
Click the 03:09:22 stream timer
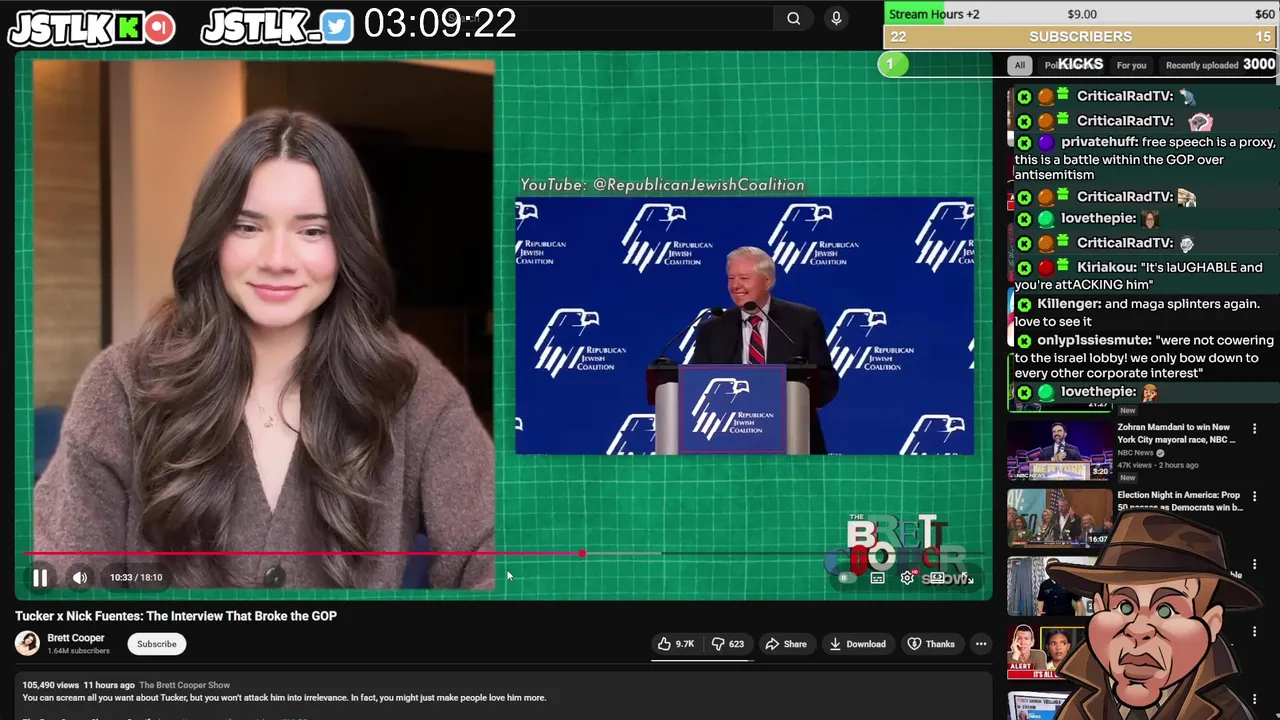(x=440, y=24)
